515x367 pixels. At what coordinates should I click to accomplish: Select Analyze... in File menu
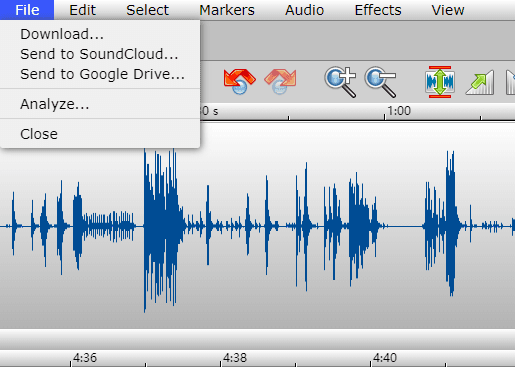click(x=100, y=104)
